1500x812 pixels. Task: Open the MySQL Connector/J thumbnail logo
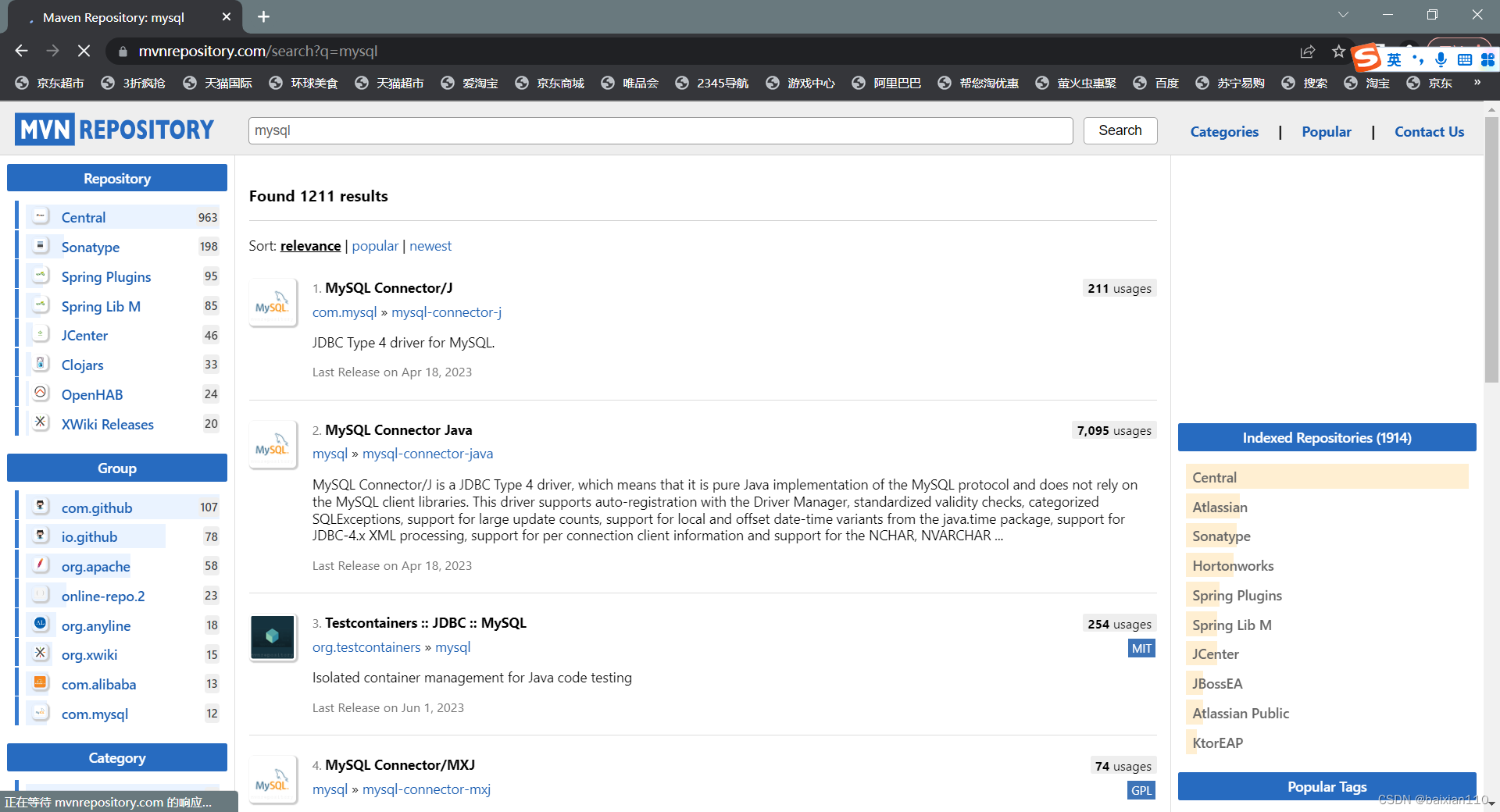(273, 302)
